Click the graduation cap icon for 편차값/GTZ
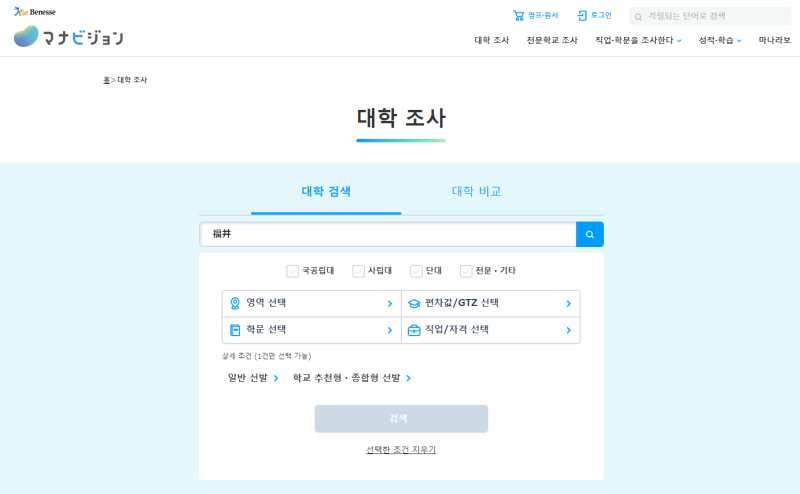The width and height of the screenshot is (800, 494). pyautogui.click(x=414, y=304)
